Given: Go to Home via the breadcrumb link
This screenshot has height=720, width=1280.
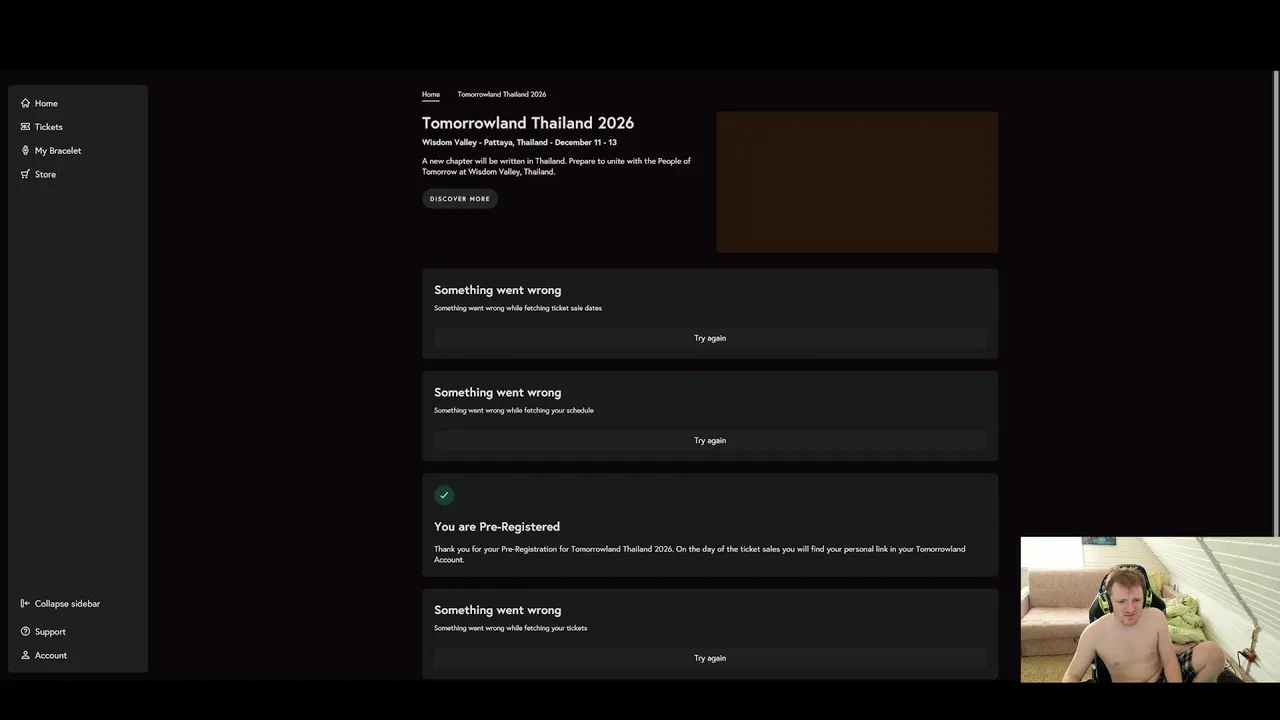Looking at the screenshot, I should click(431, 94).
